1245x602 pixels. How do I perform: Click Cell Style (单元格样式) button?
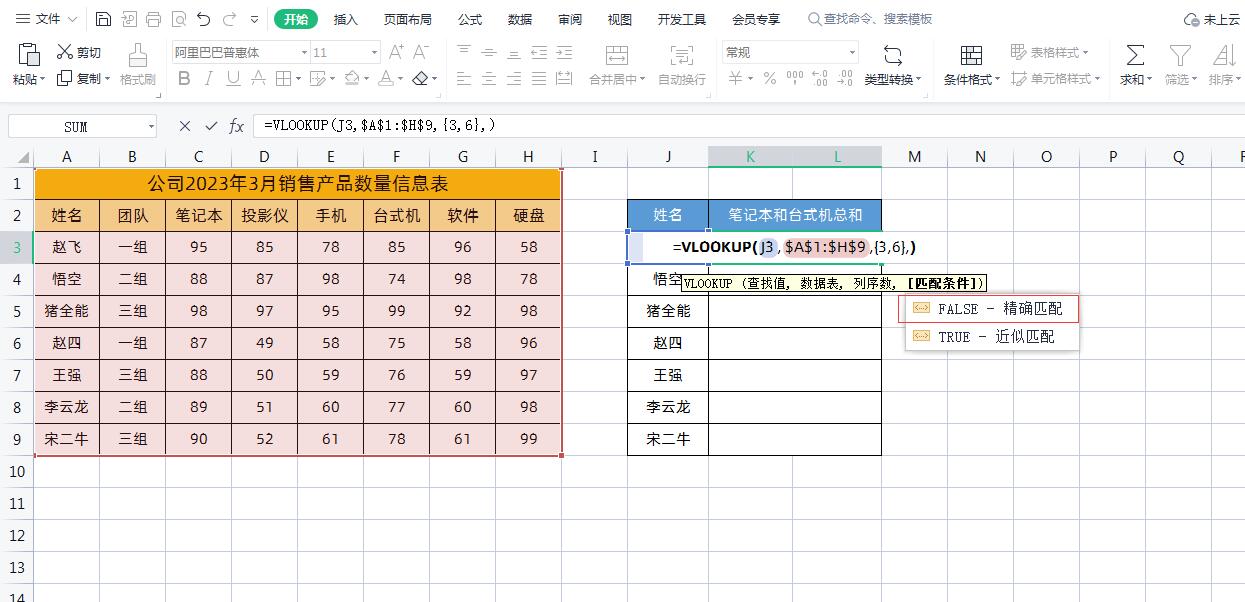point(1055,78)
